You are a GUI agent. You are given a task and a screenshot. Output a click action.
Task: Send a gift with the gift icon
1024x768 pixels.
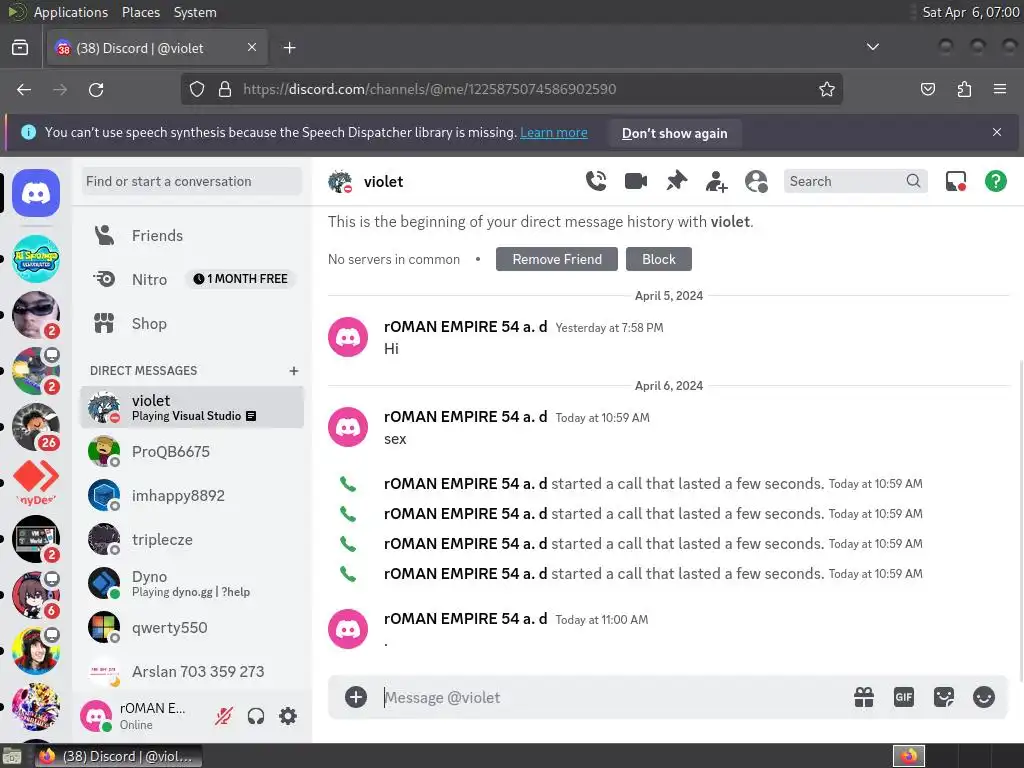pos(864,697)
